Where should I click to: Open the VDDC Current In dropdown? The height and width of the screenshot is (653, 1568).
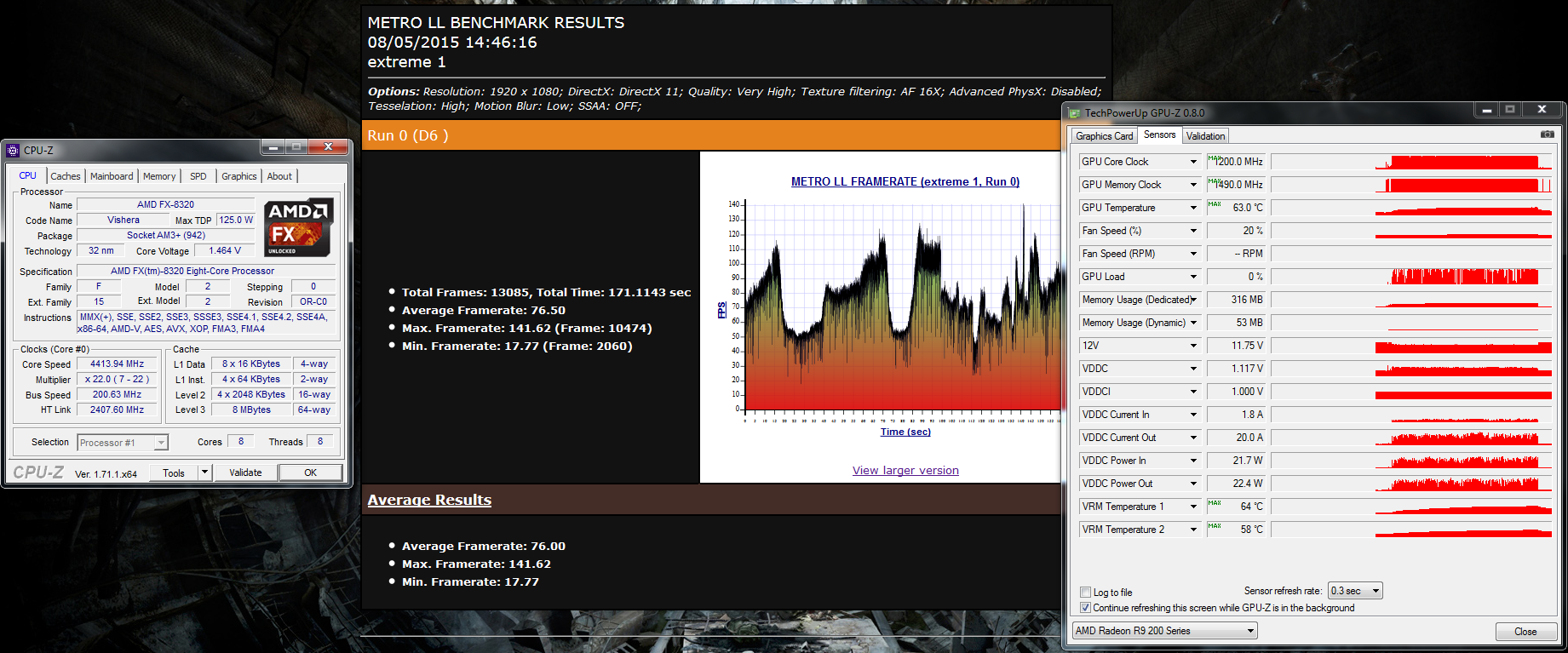tap(1193, 415)
